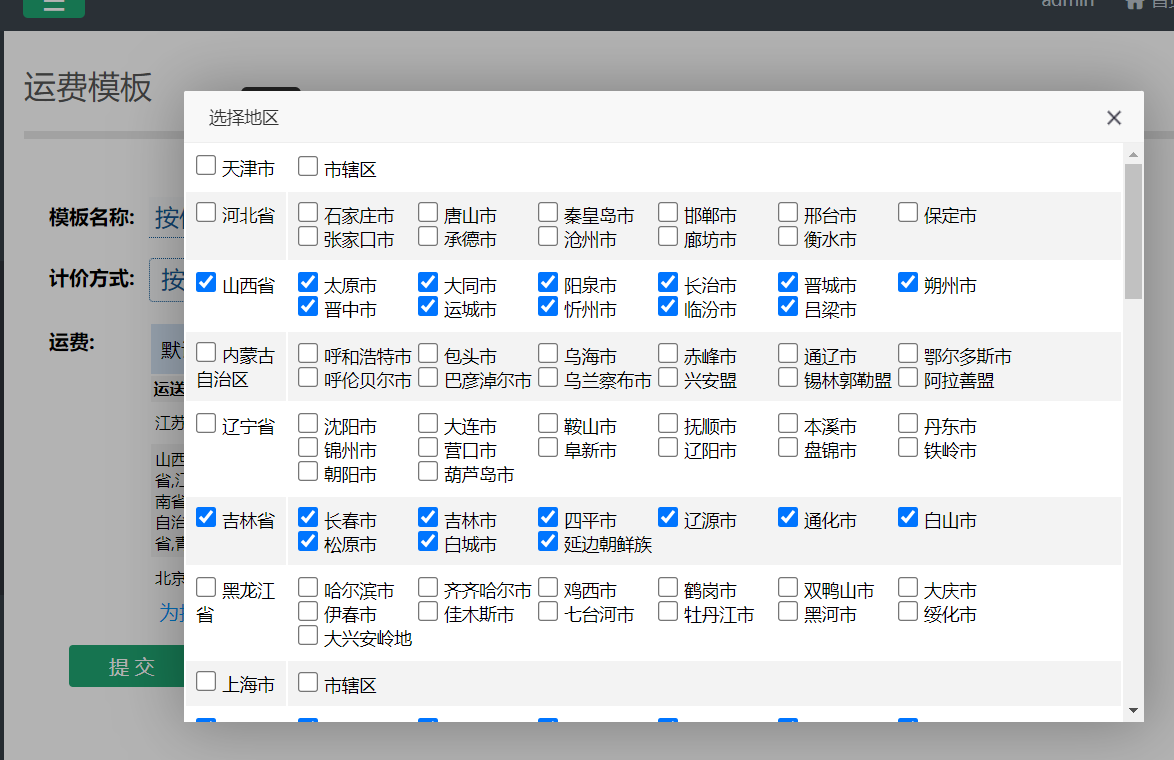Check the 哈尔滨市 checkbox
Screen dimensions: 1174x760
(x=308, y=587)
